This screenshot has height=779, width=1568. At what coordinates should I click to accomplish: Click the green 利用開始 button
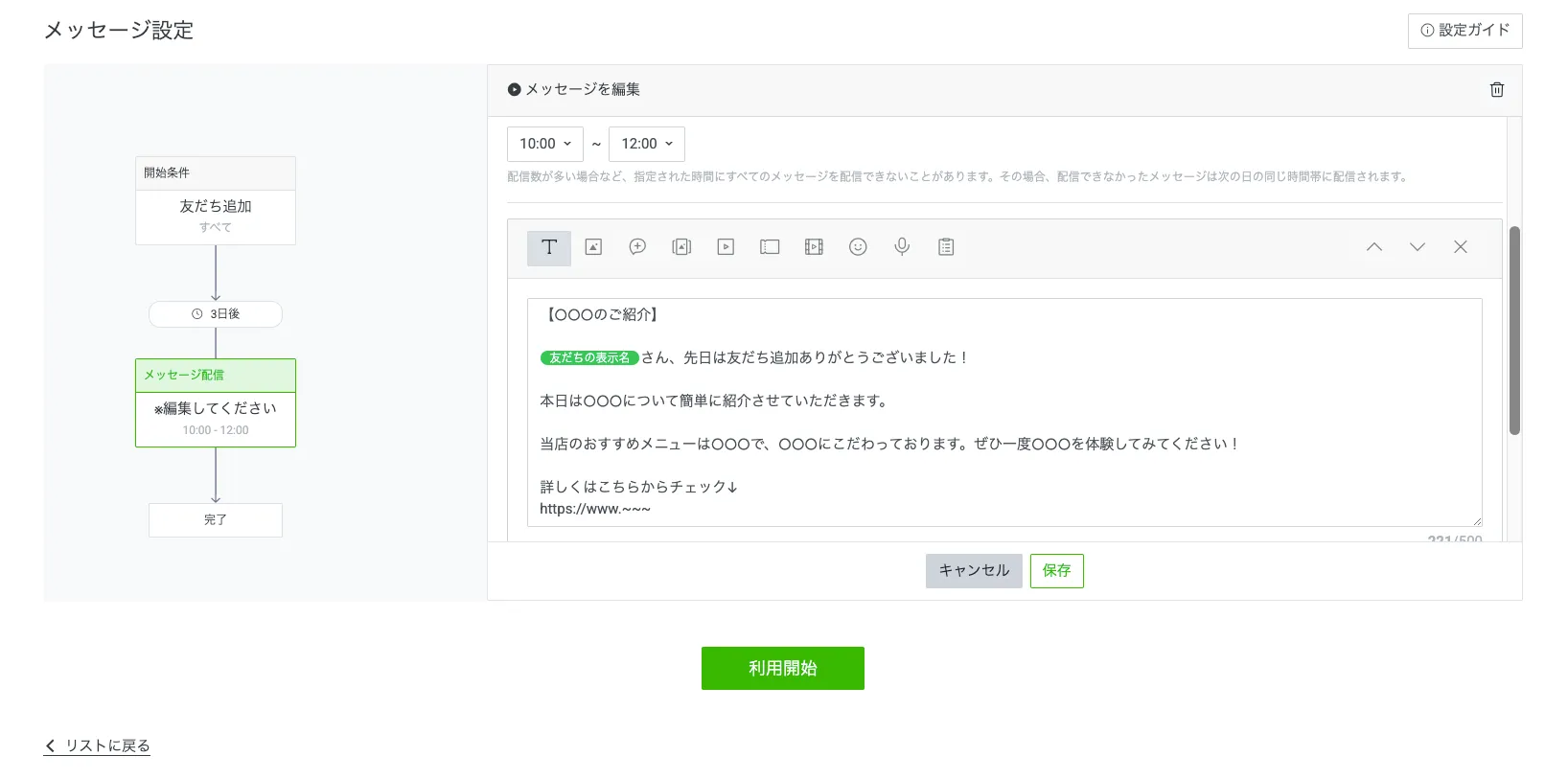coord(782,668)
